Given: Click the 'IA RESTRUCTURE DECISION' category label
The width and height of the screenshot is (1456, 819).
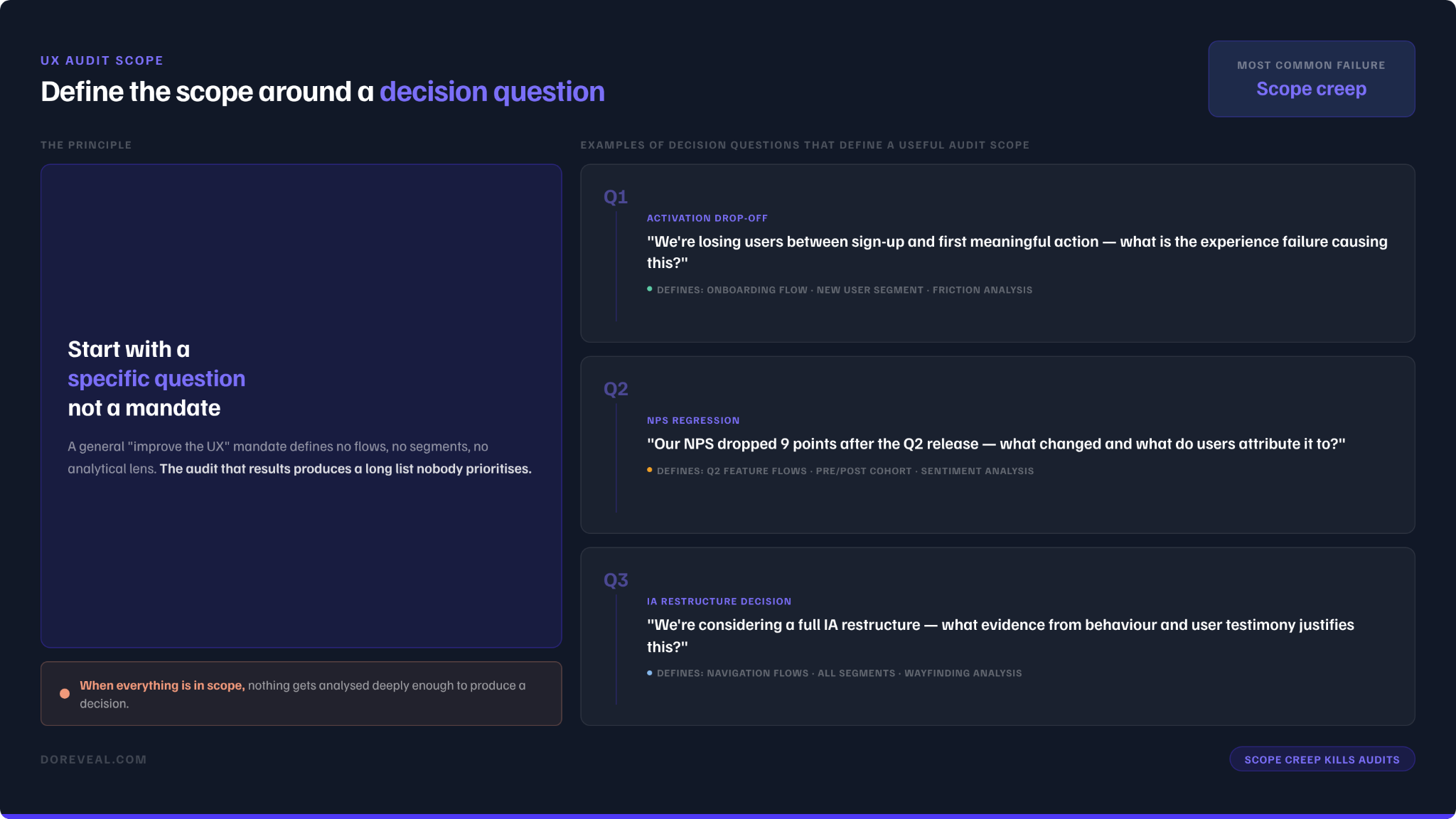Looking at the screenshot, I should (x=719, y=601).
